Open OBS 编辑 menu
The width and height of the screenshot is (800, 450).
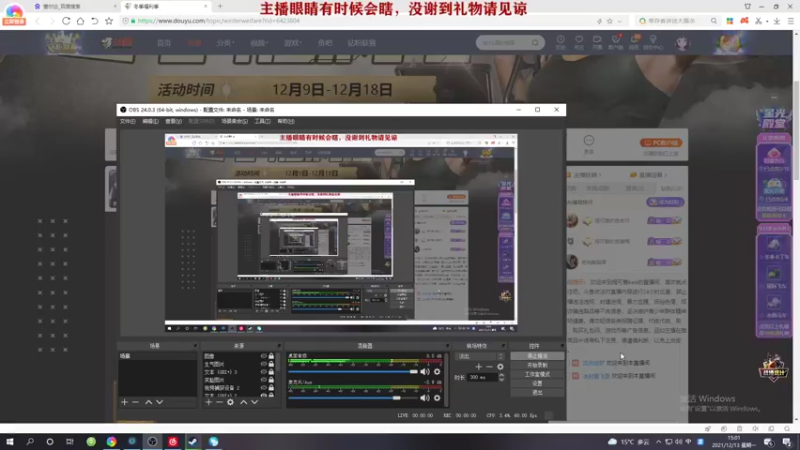[x=150, y=121]
